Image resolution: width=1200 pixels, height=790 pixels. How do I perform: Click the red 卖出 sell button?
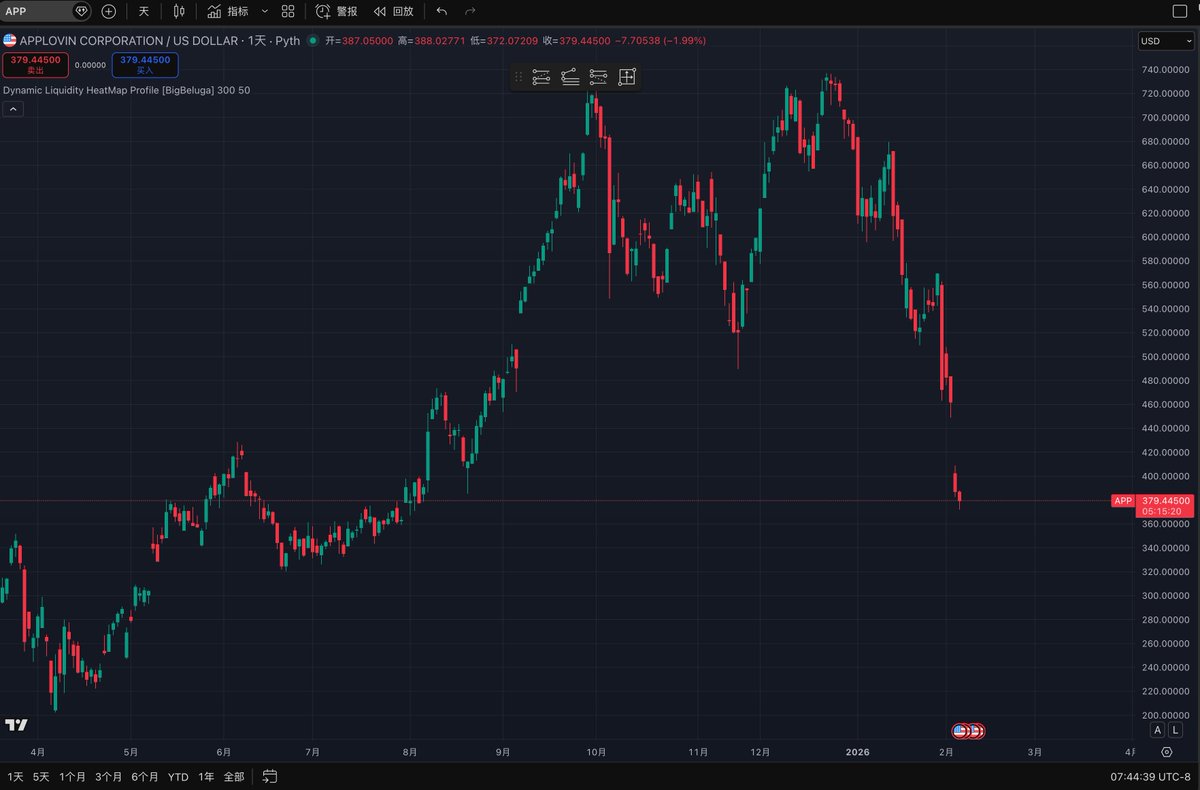[35, 64]
